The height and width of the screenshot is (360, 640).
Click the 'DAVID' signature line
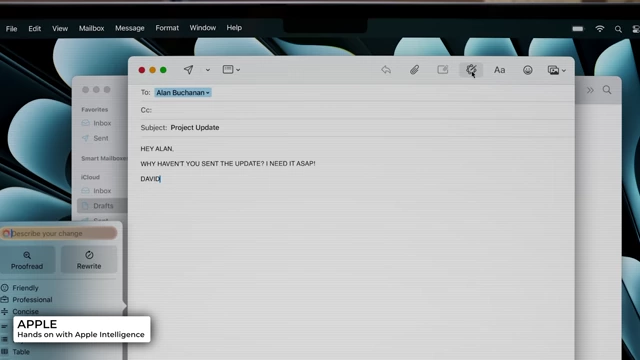(151, 179)
